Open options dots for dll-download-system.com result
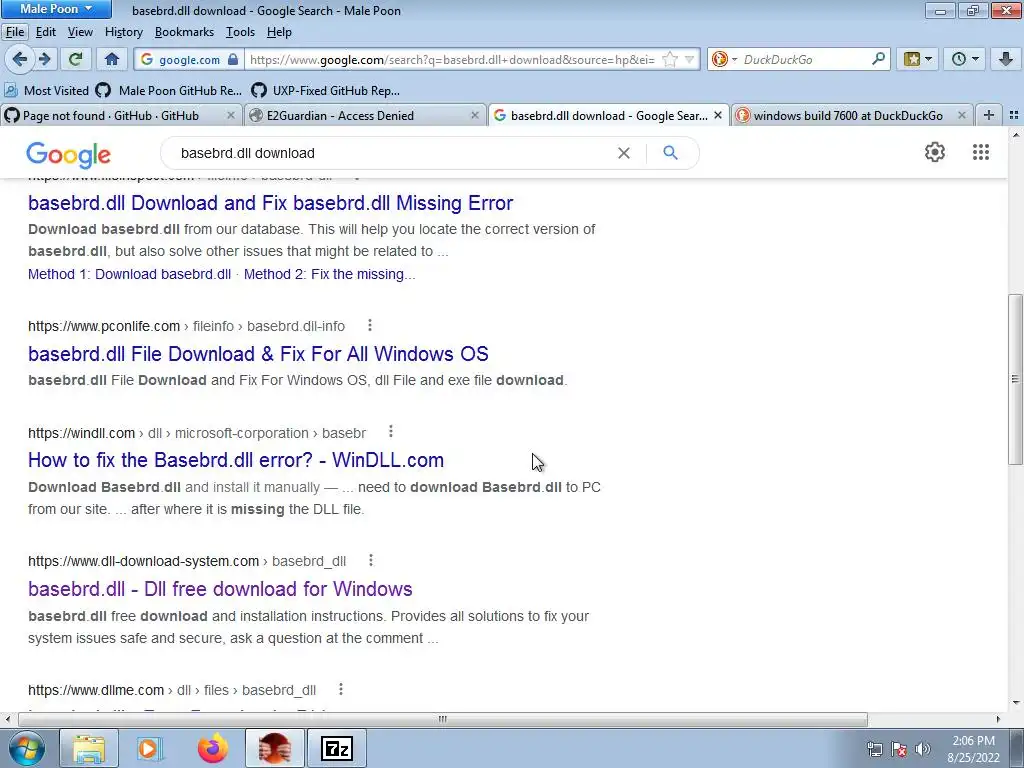Image resolution: width=1024 pixels, height=768 pixels. click(370, 560)
